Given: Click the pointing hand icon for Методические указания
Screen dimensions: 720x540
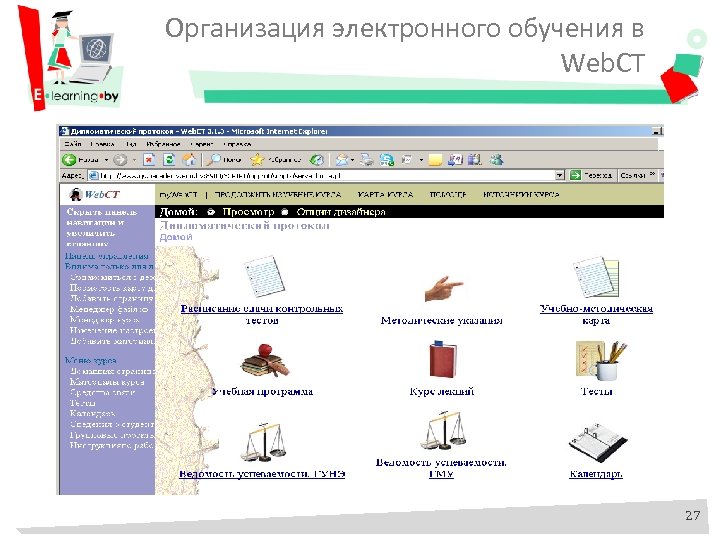Looking at the screenshot, I should point(443,288).
